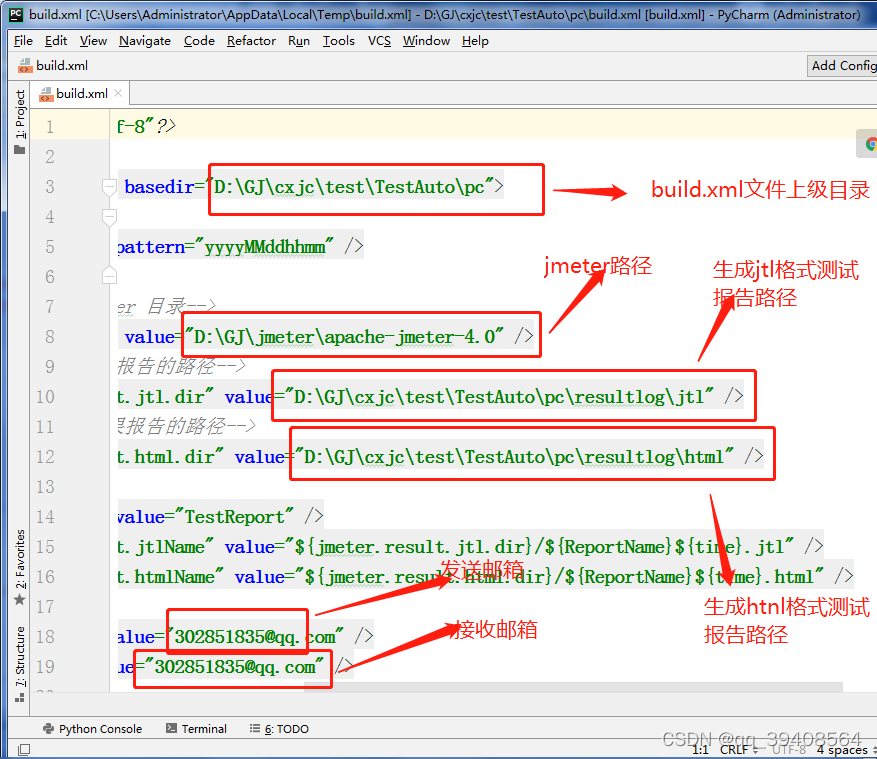Open the File menu
Image resolution: width=877 pixels, height=759 pixels.
pyautogui.click(x=23, y=41)
